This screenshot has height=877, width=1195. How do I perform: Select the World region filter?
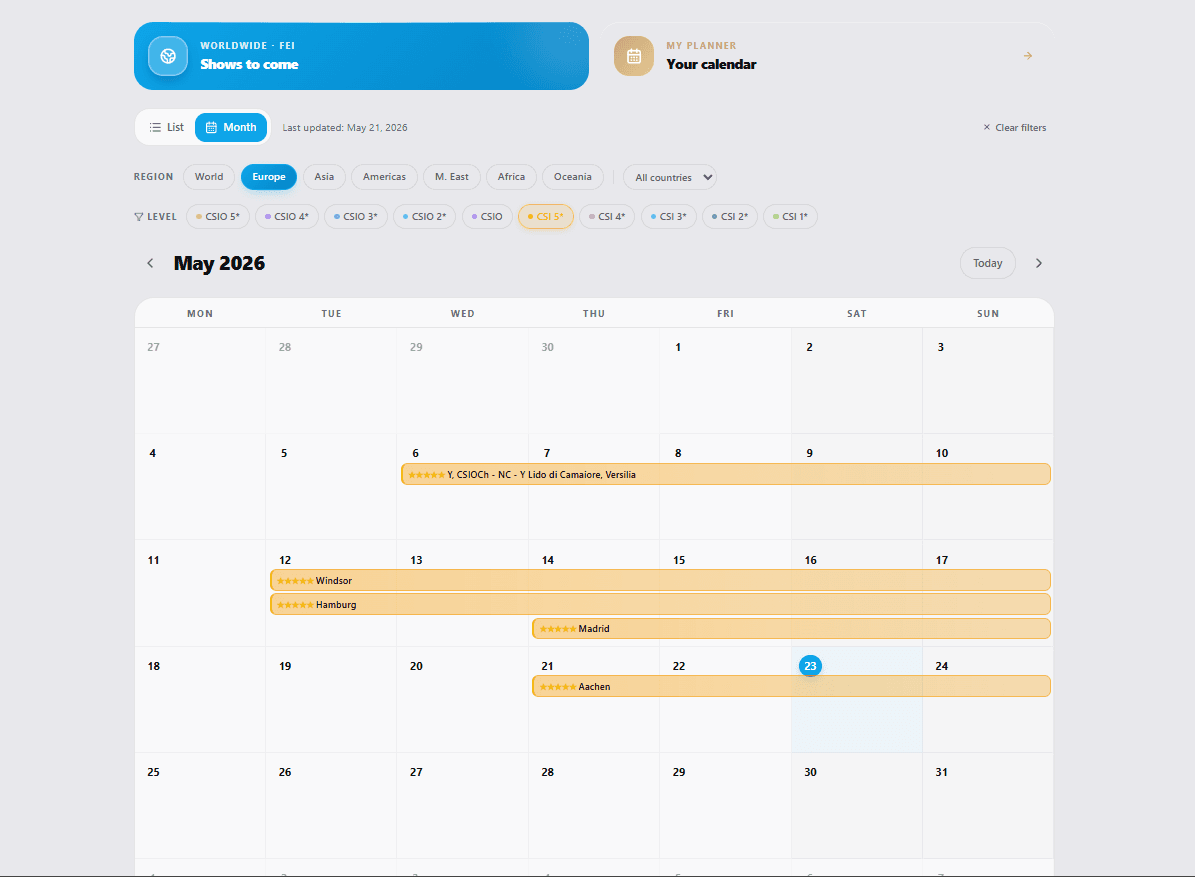(x=209, y=177)
